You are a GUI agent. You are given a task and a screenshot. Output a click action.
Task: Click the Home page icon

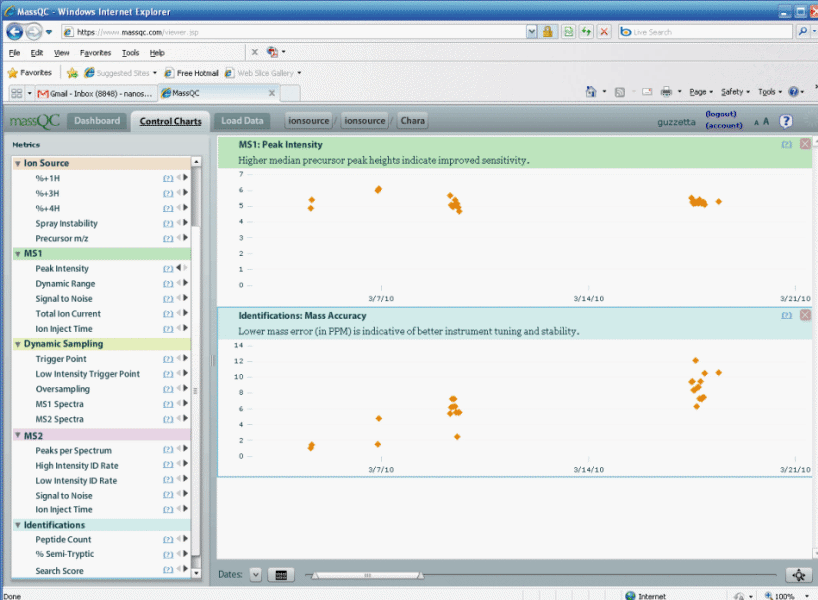coord(591,92)
